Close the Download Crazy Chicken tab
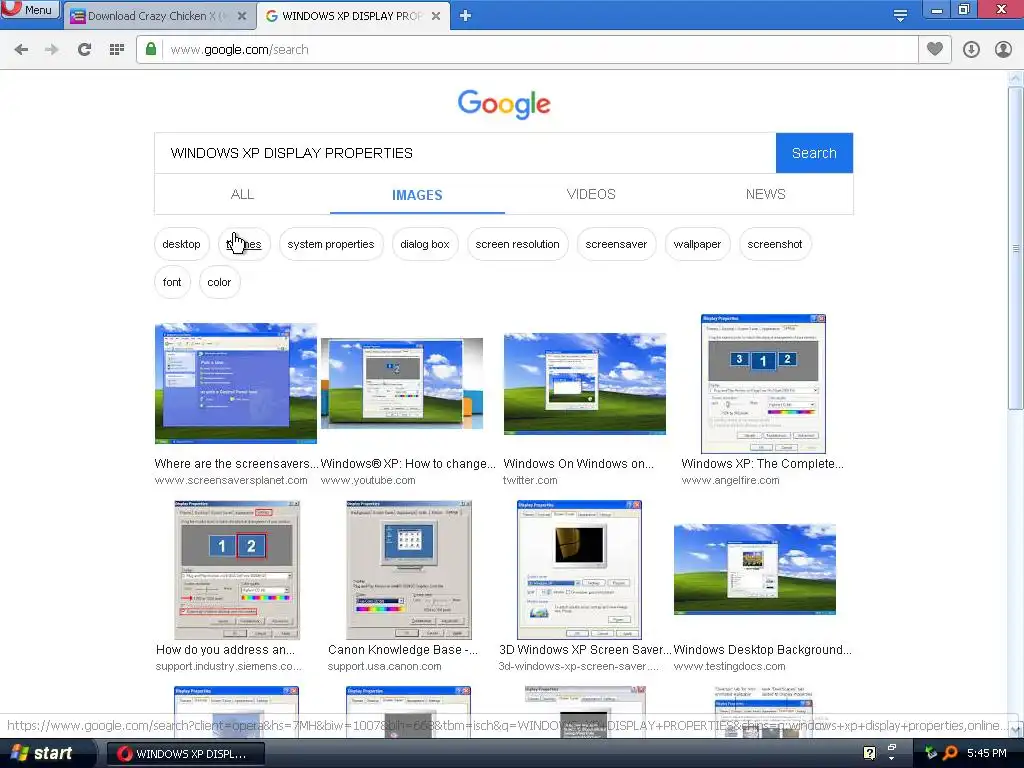Screen dimensions: 1024x768 [242, 16]
